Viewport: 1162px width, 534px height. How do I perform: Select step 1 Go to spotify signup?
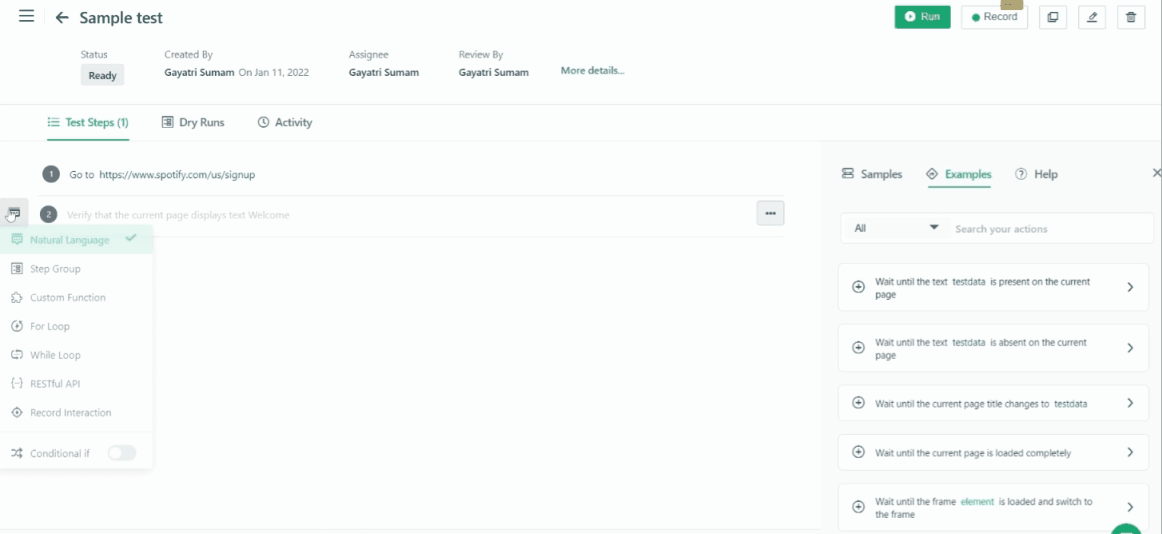click(x=411, y=175)
